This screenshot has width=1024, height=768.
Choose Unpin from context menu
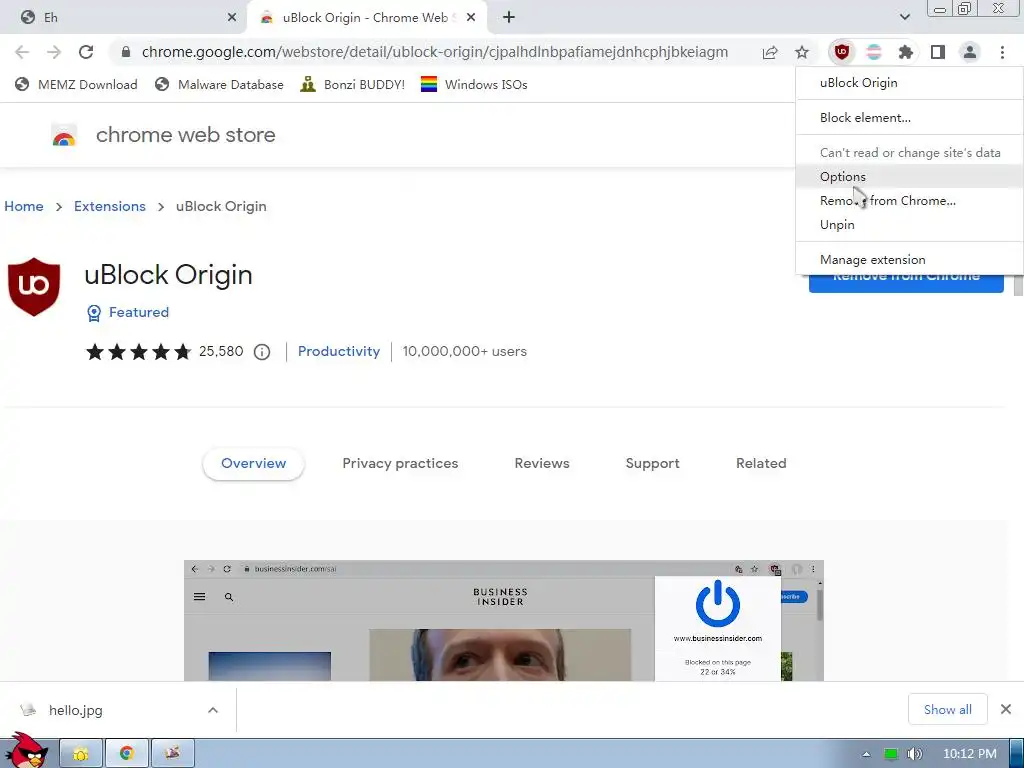pos(909,225)
